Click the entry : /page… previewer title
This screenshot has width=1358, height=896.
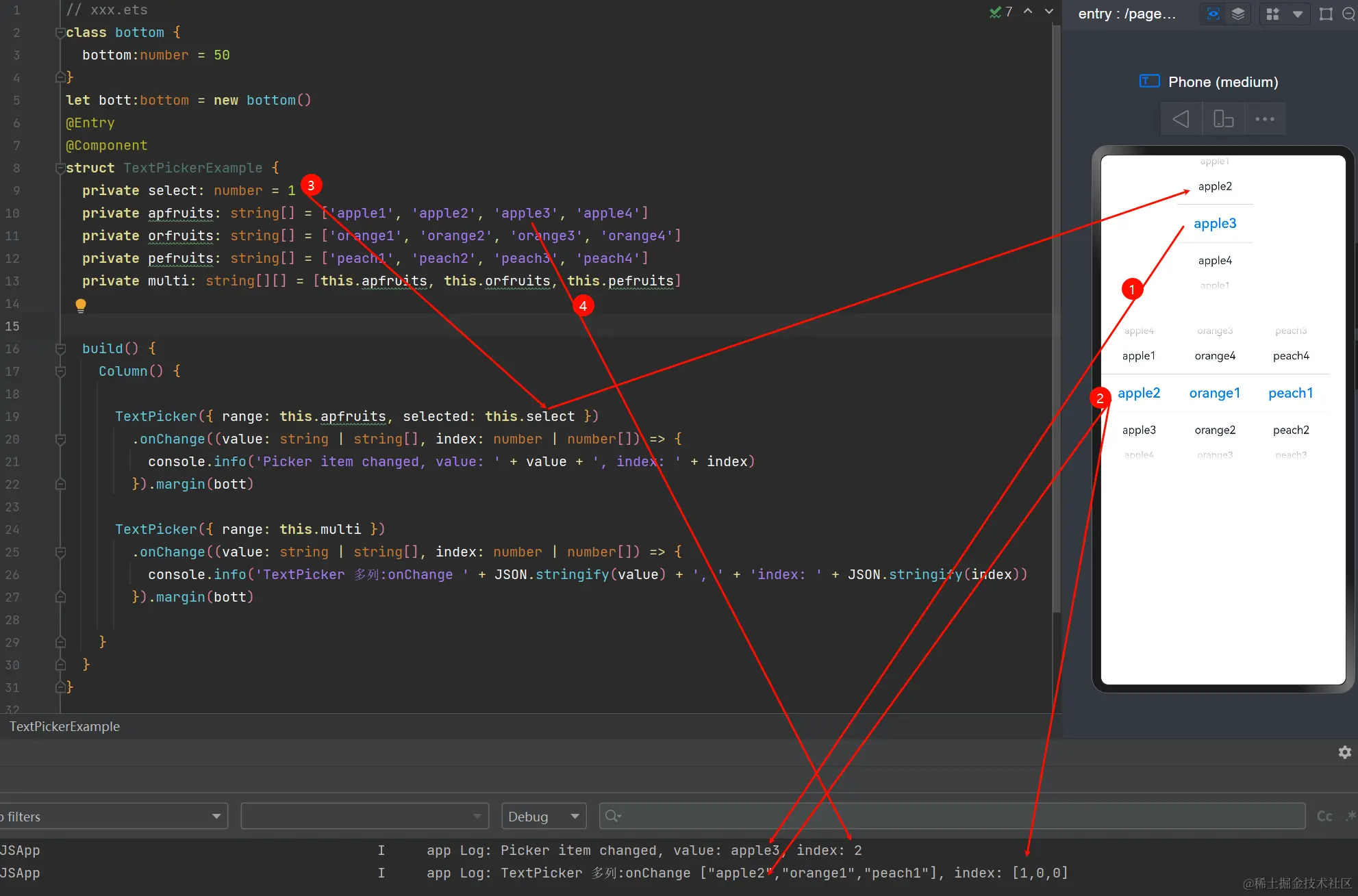tap(1127, 14)
